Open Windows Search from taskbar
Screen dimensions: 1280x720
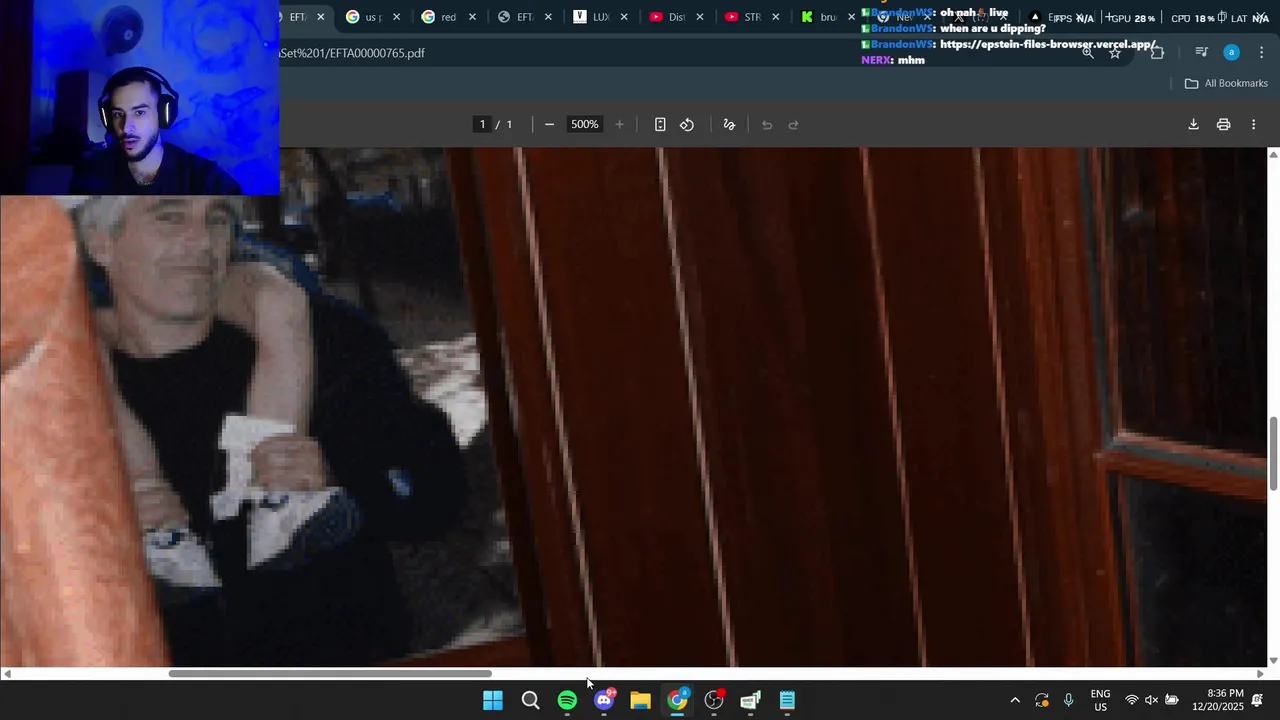coord(530,700)
